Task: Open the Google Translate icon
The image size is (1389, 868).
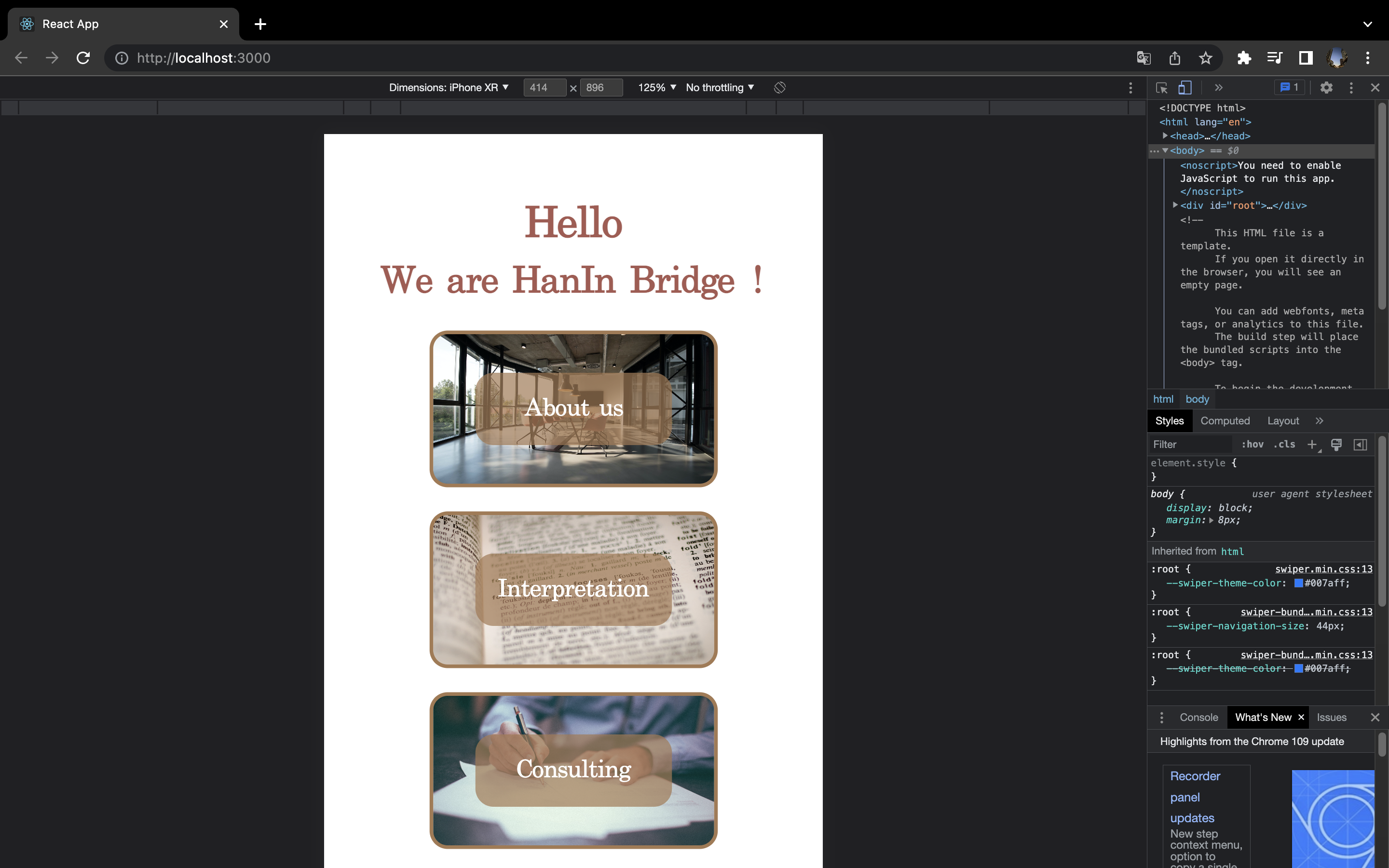Action: click(x=1144, y=58)
